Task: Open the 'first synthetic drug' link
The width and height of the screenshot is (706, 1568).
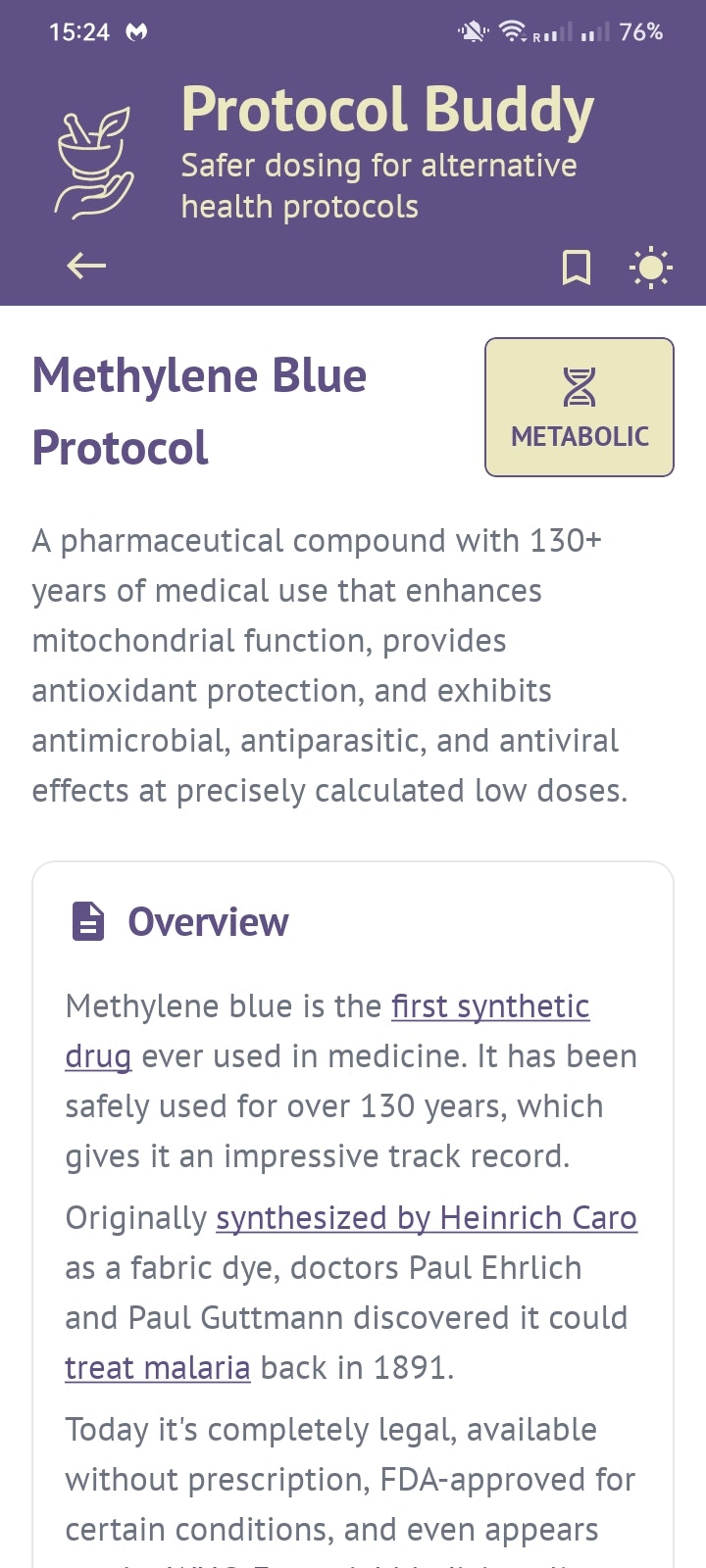Action: [x=488, y=1005]
